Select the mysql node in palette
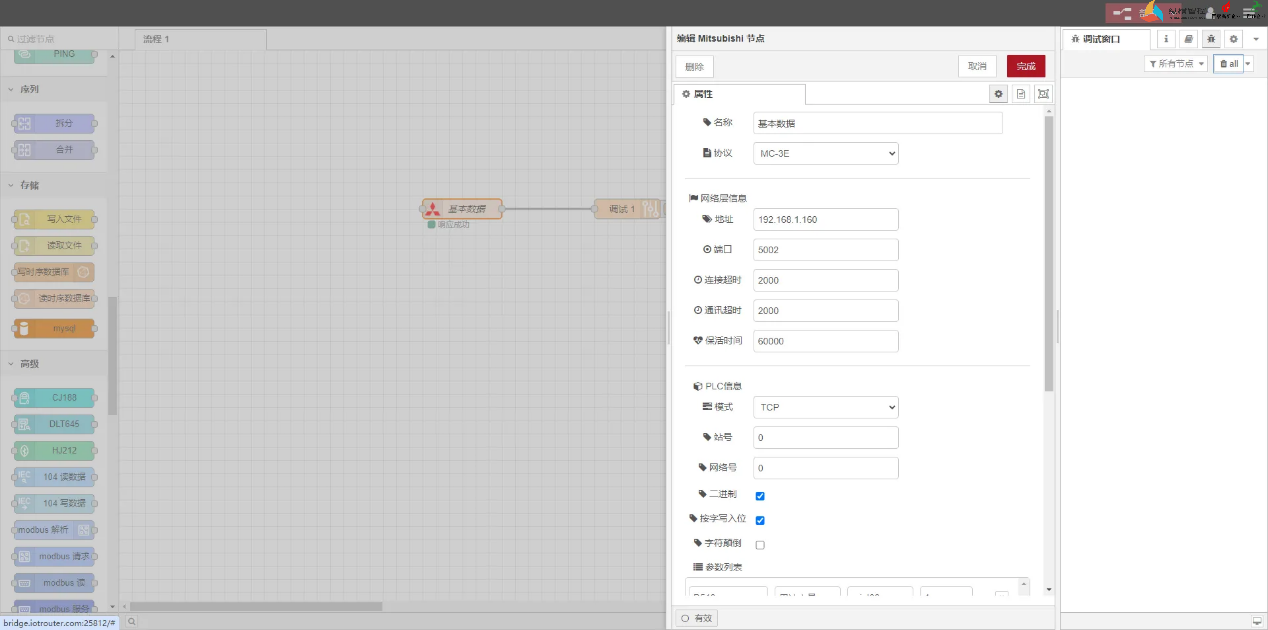Viewport: 1268px width, 630px height. (55, 329)
